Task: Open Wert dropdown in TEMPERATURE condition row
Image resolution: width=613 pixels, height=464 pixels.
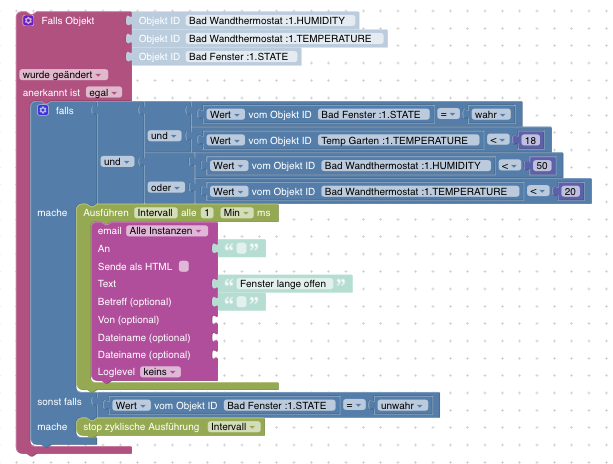Action: [228, 192]
